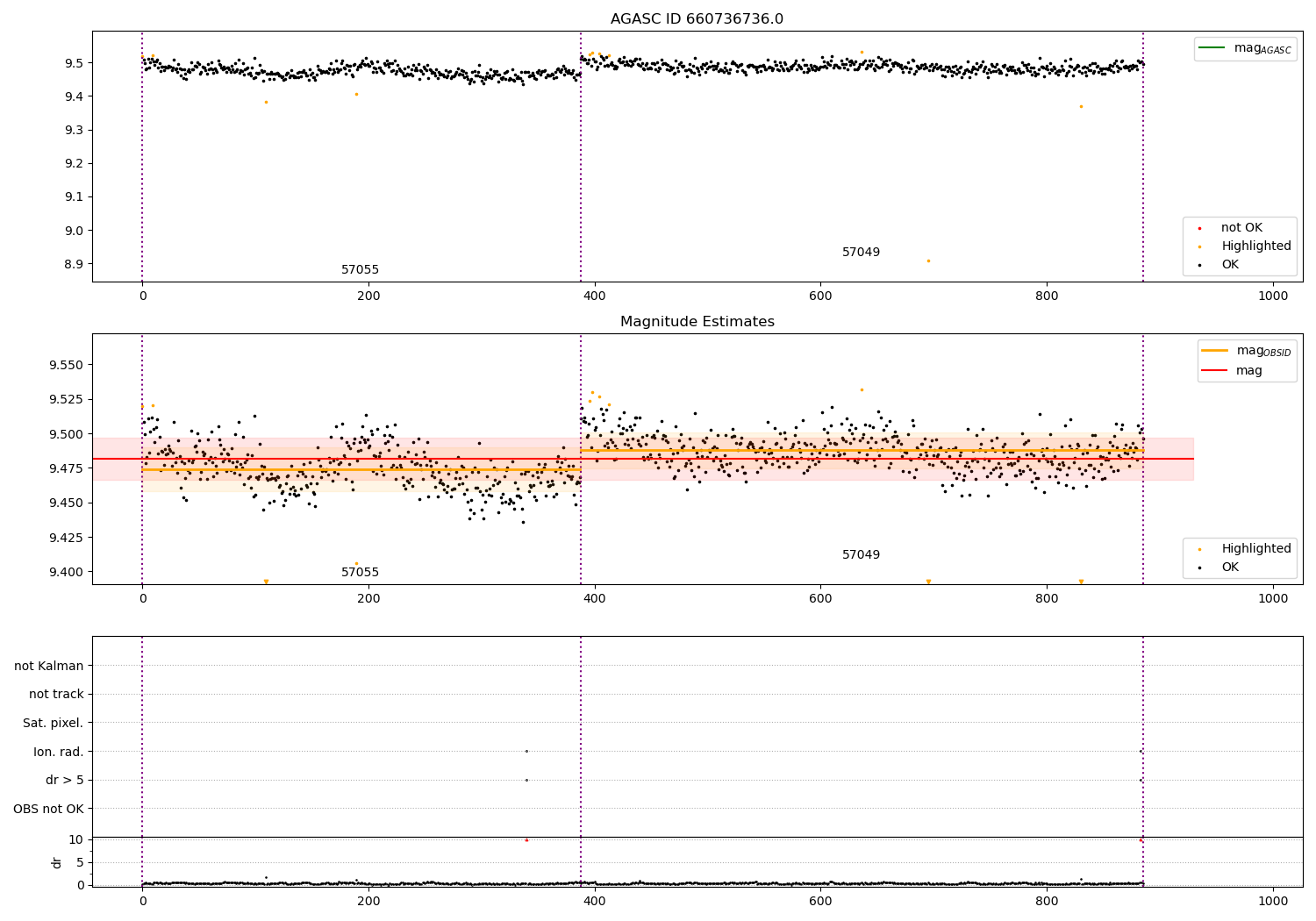Image resolution: width=1316 pixels, height=921 pixels.
Task: Click the 9.425 y-axis tick label
Action: pos(67,538)
